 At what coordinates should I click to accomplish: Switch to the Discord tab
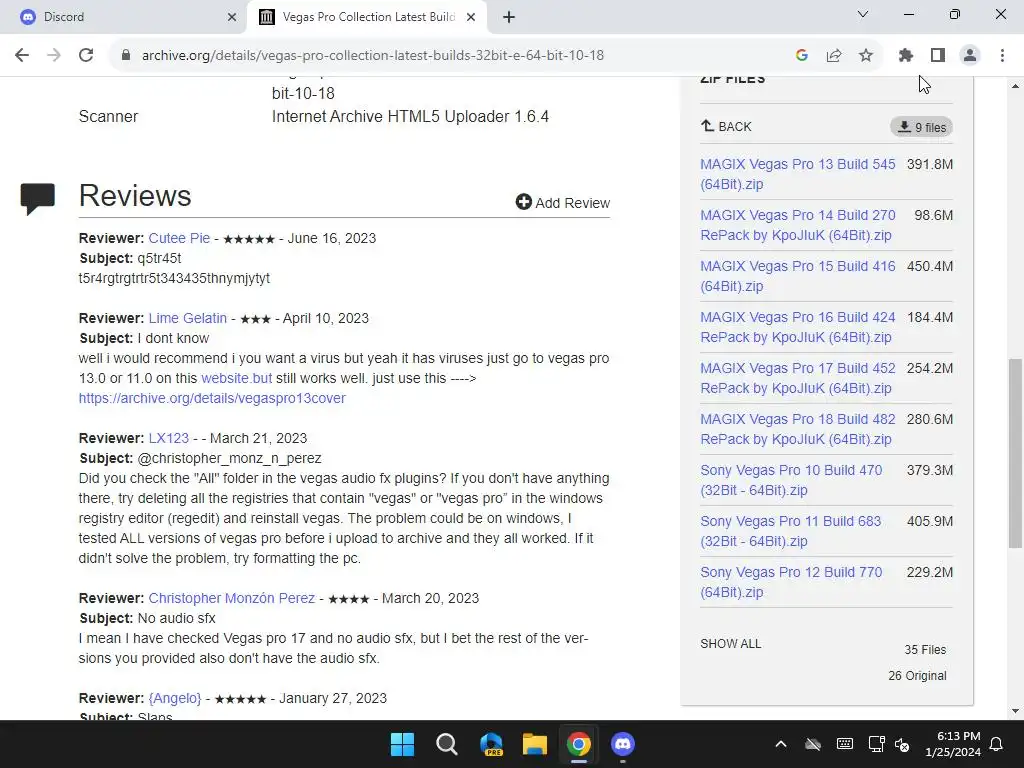click(x=122, y=17)
